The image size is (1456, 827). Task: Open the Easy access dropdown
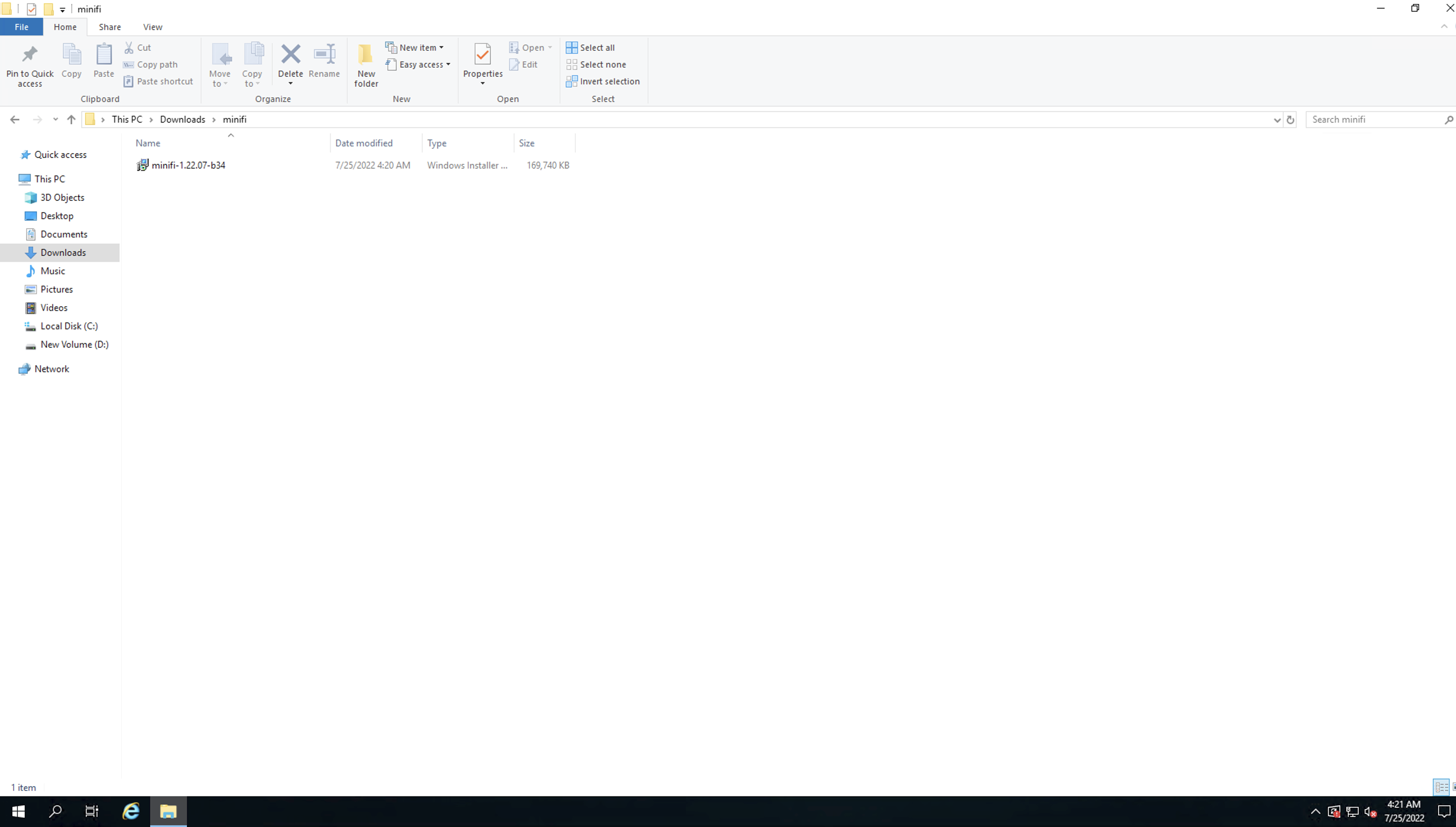tap(418, 65)
